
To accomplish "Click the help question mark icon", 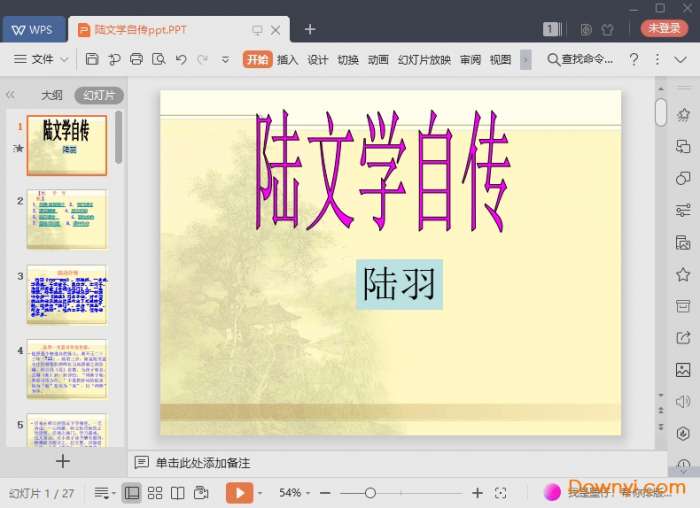I will (633, 60).
